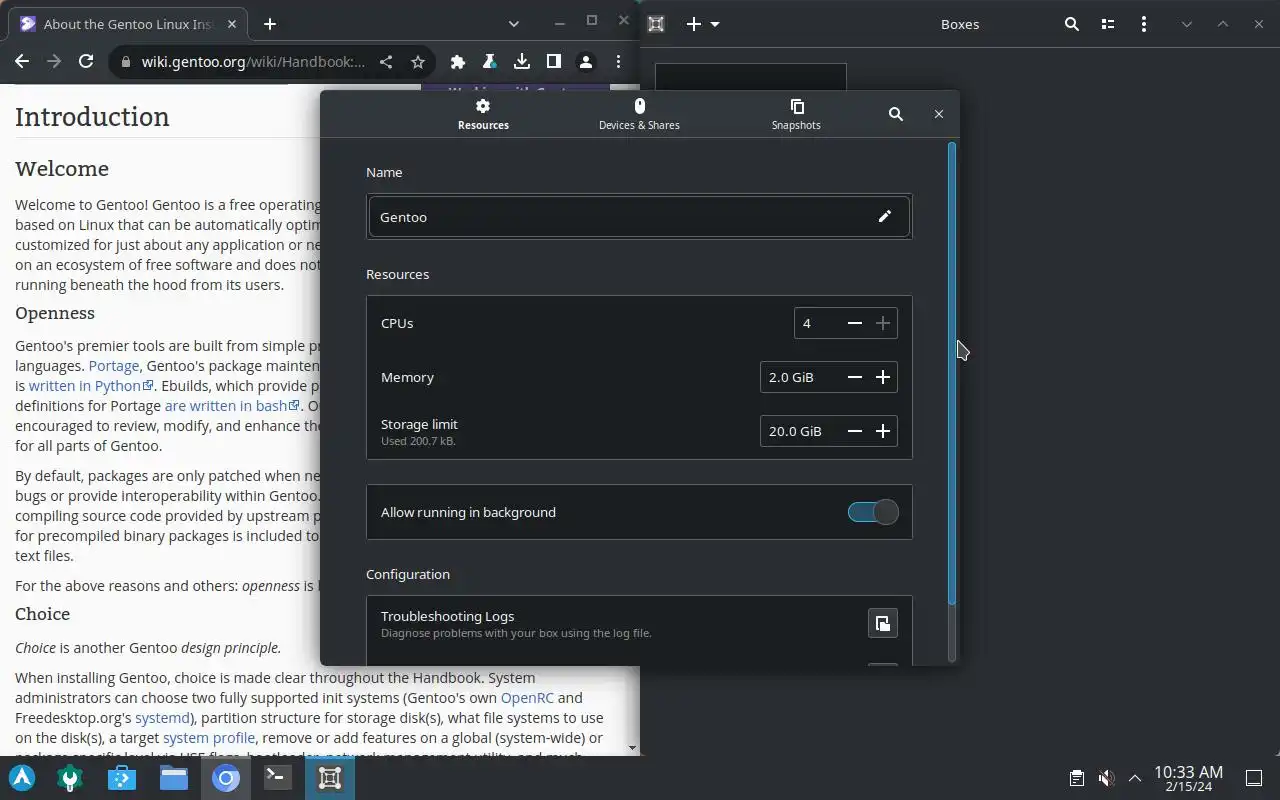This screenshot has width=1280, height=800.
Task: Open the Chrome profile avatar icon
Action: pyautogui.click(x=586, y=62)
